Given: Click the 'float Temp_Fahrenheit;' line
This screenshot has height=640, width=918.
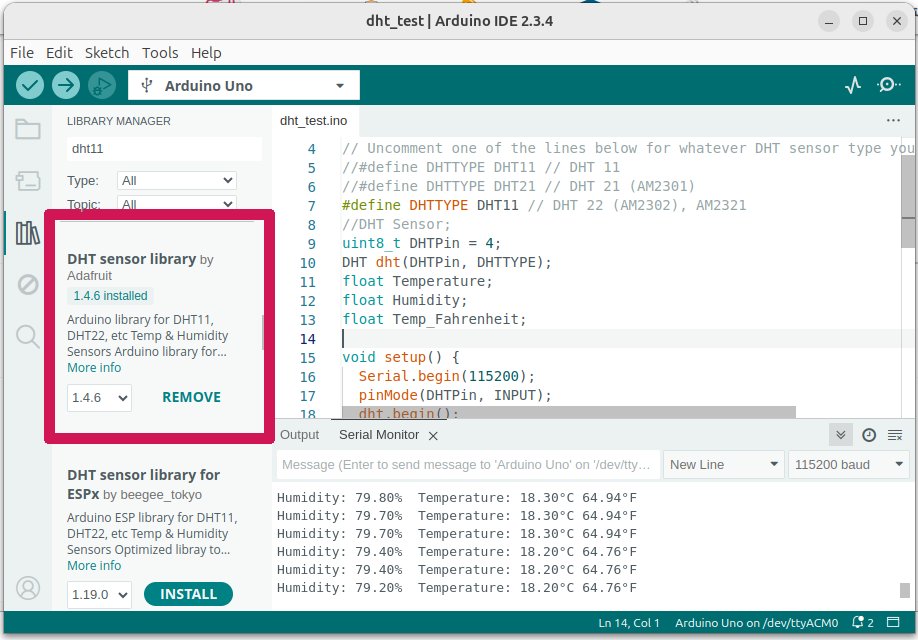Looking at the screenshot, I should pos(434,319).
